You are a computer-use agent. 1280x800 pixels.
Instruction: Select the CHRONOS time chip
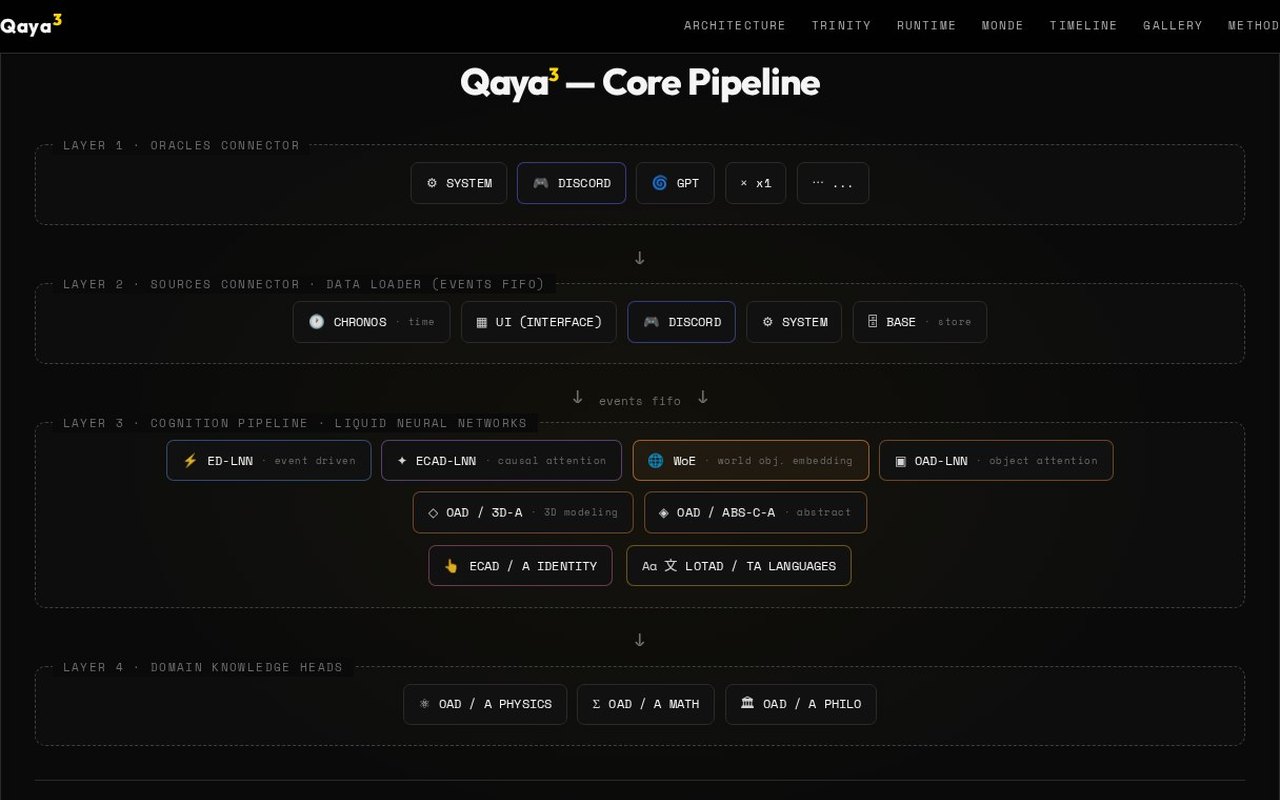[x=371, y=322]
